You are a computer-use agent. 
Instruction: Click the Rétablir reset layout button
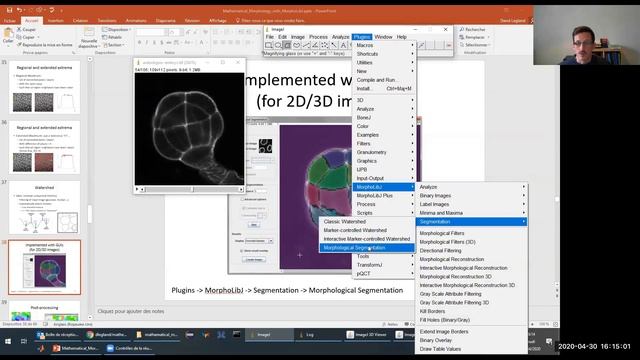point(112,37)
